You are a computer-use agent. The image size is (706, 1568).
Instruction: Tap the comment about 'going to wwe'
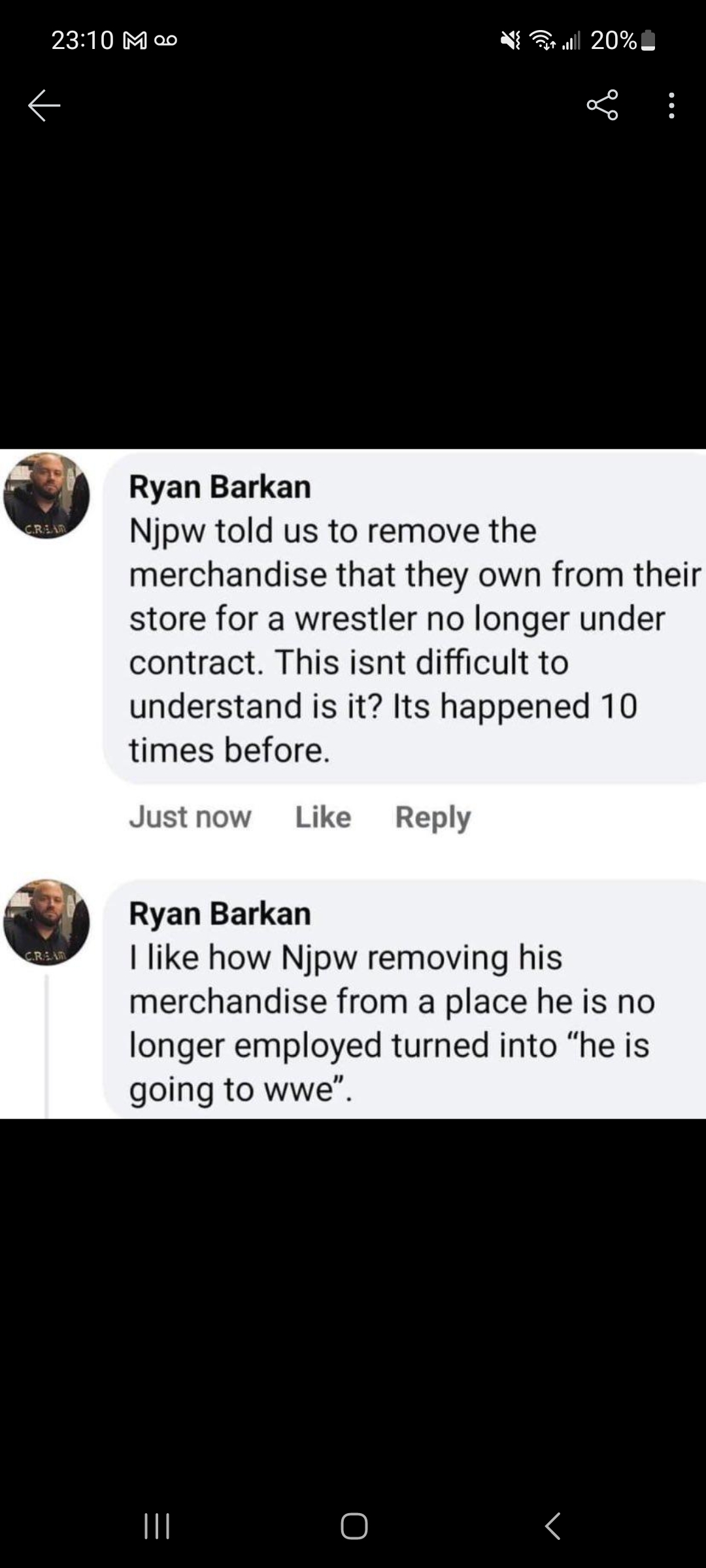391,1022
